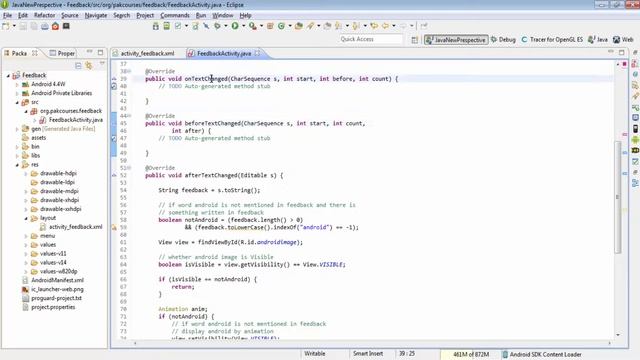Collapse the src folder
This screenshot has height=360, width=640.
click(x=17, y=102)
